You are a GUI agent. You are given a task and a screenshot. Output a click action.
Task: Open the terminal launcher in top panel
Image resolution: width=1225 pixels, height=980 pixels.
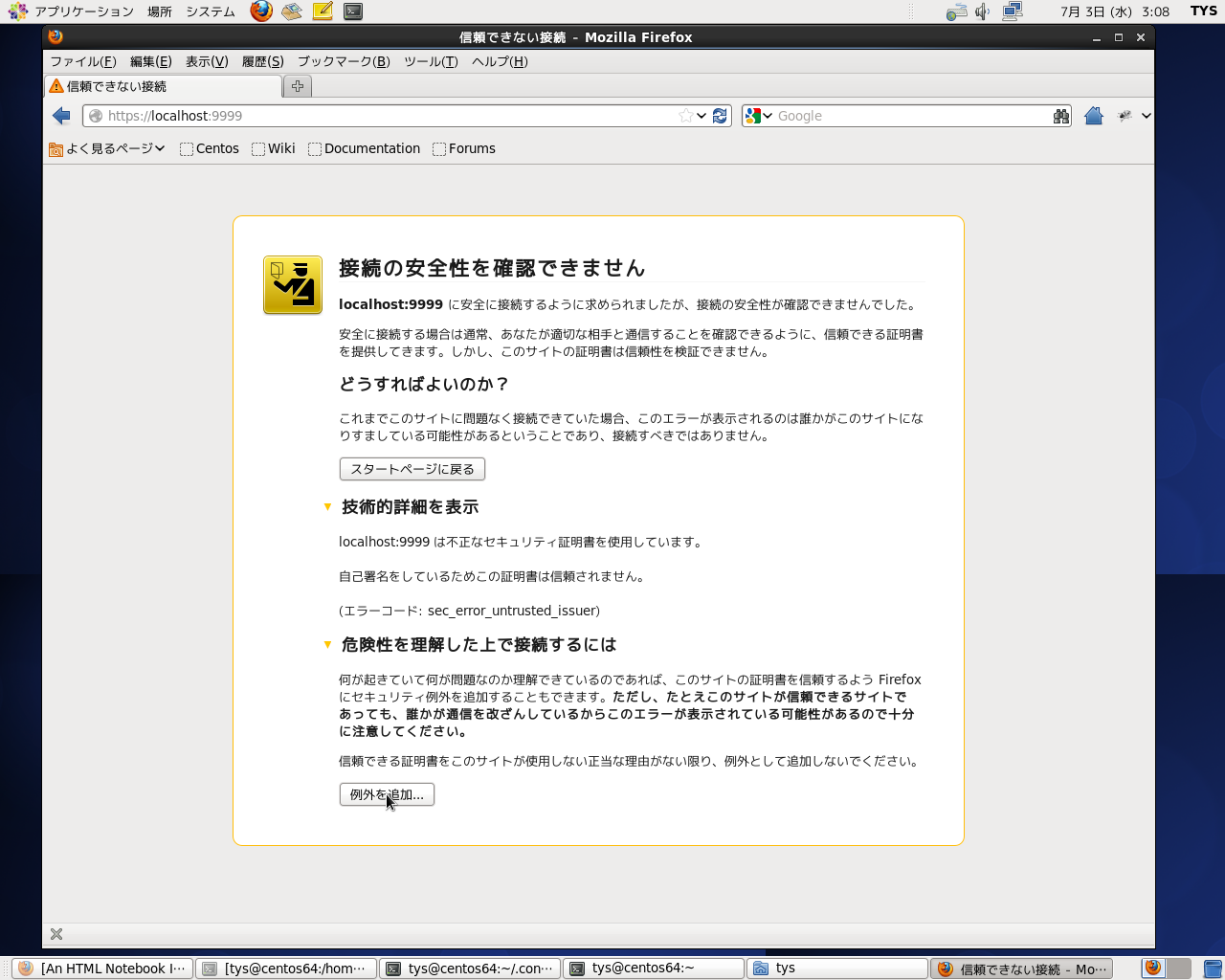pos(353,11)
